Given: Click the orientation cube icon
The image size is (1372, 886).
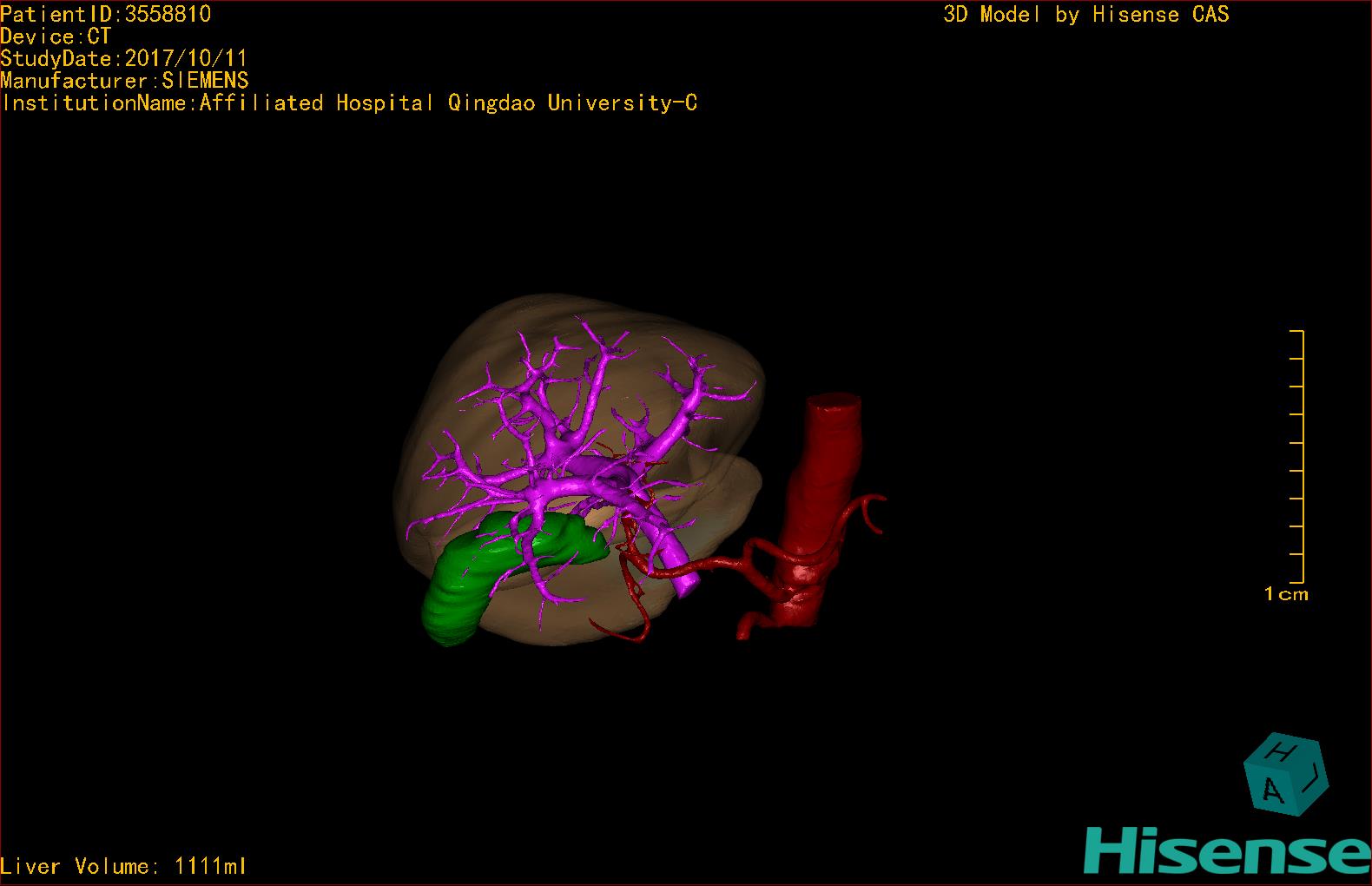Looking at the screenshot, I should pyautogui.click(x=1286, y=774).
